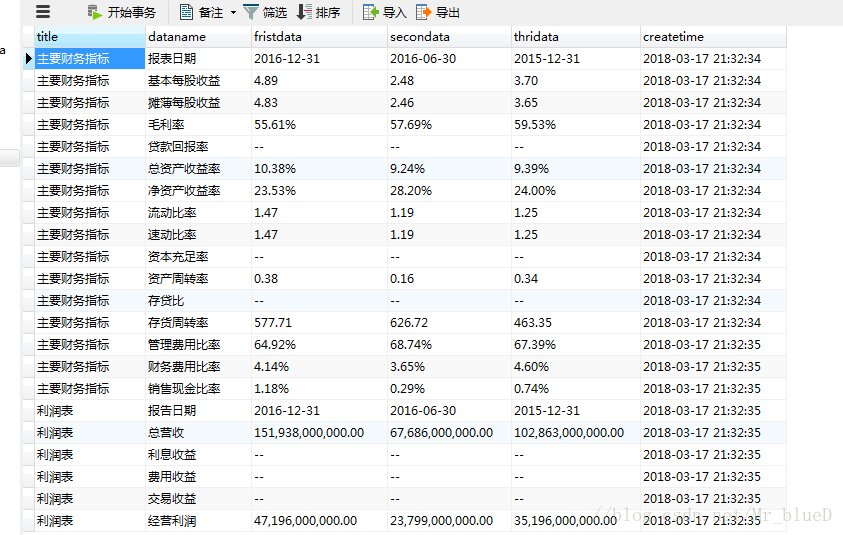
Task: Click the title column header
Action: point(90,37)
